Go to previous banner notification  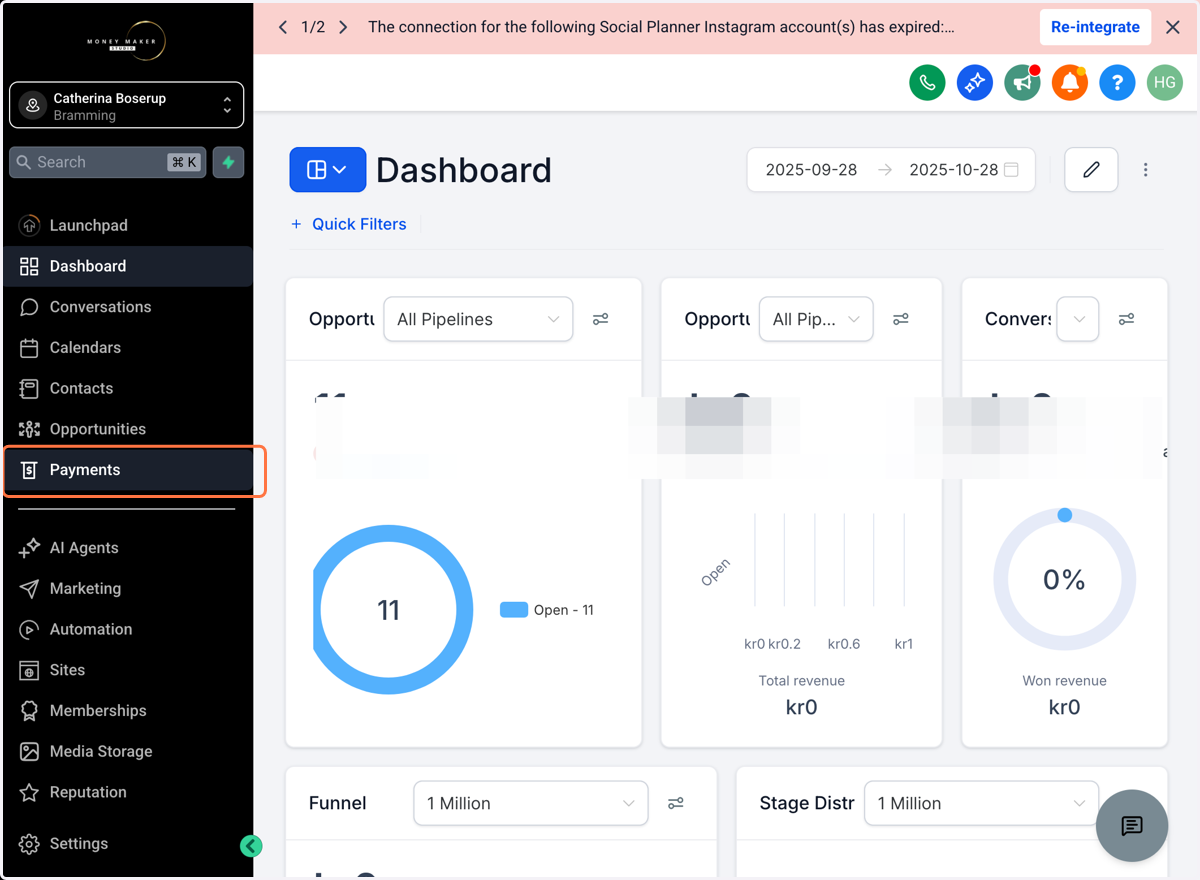283,27
